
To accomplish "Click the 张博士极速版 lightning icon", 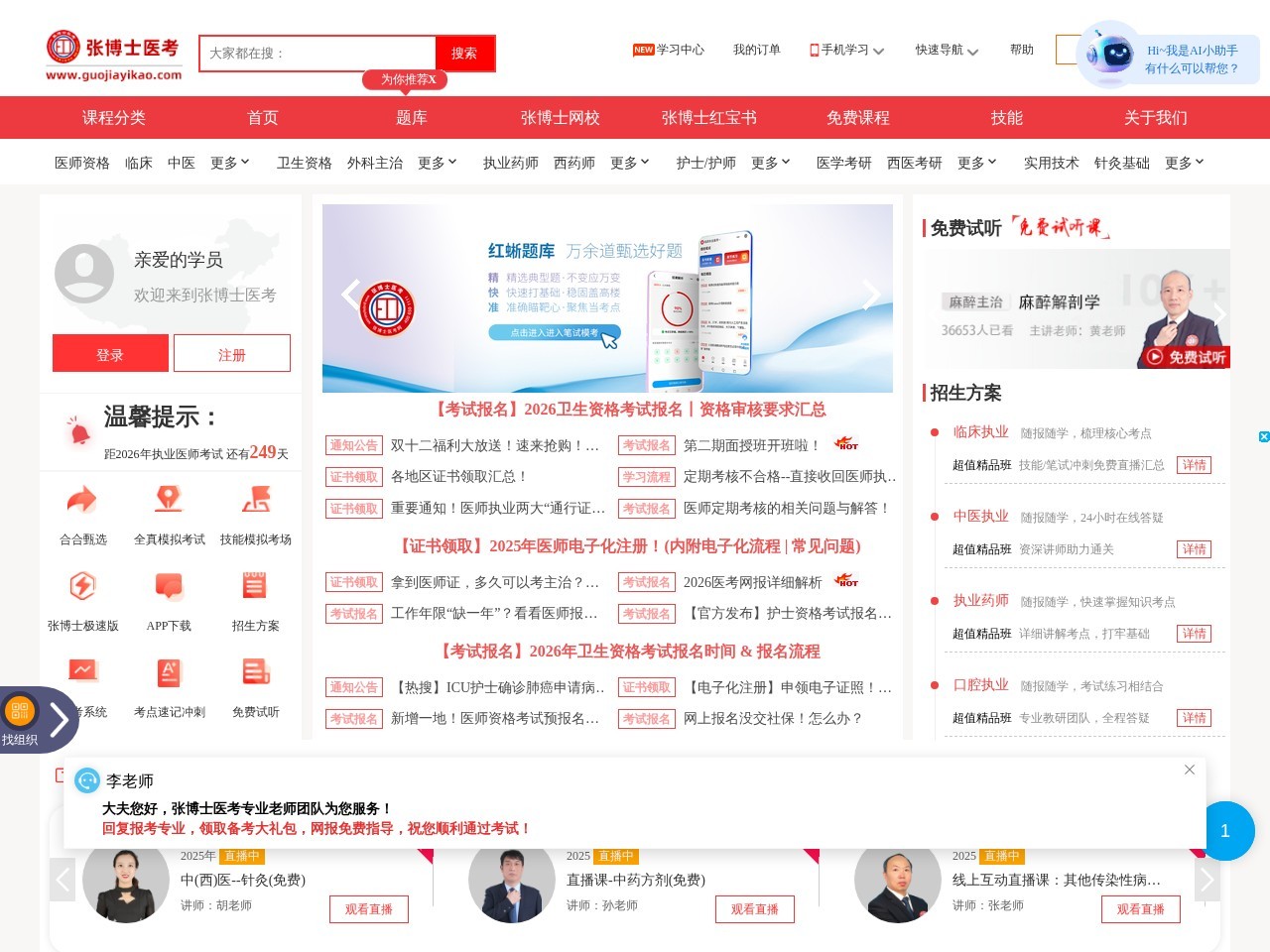I will (x=84, y=598).
